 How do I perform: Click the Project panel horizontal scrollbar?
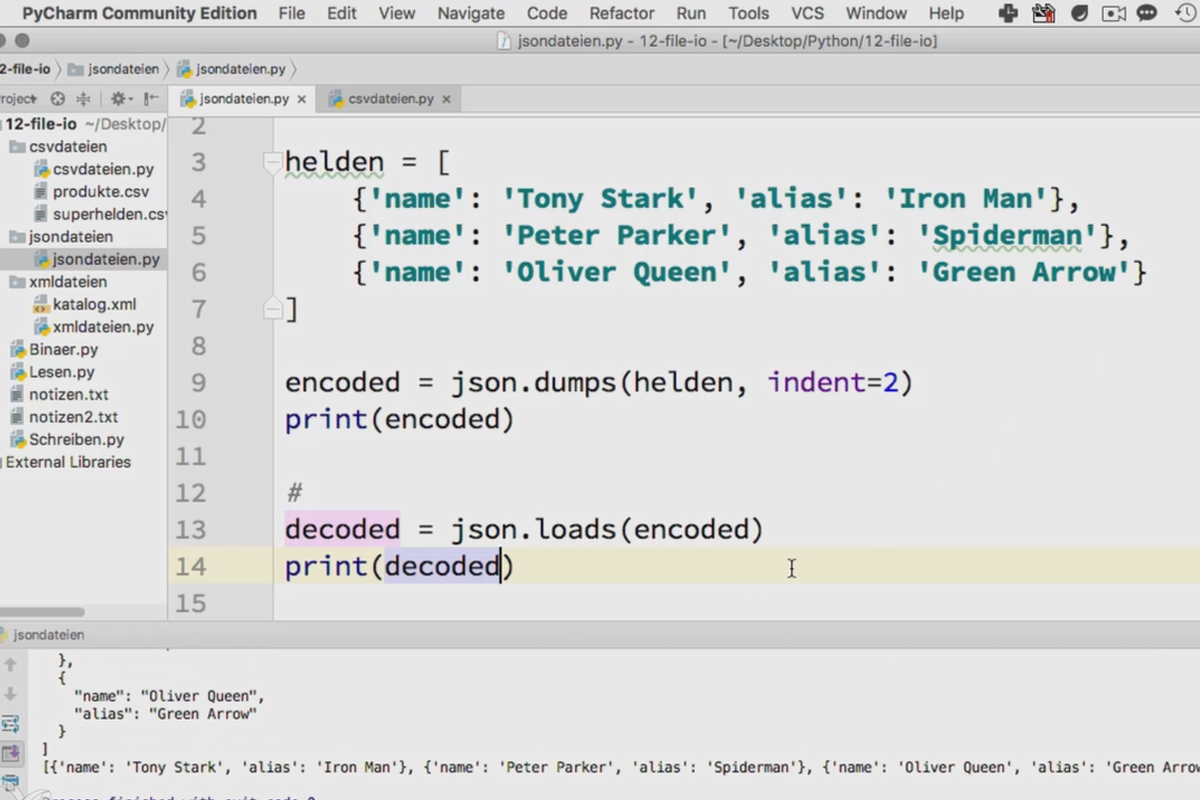tap(42, 612)
